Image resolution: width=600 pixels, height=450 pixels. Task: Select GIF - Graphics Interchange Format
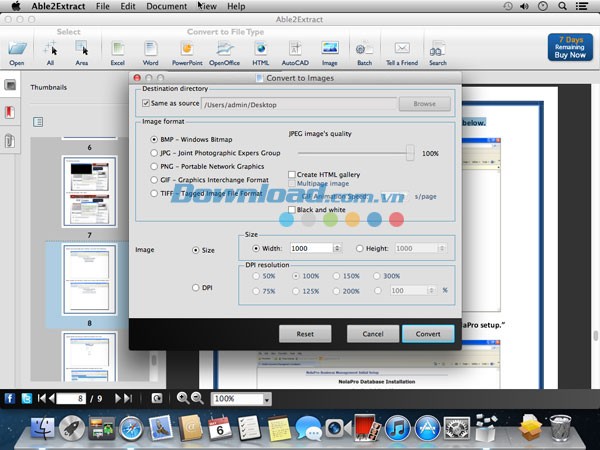point(154,180)
